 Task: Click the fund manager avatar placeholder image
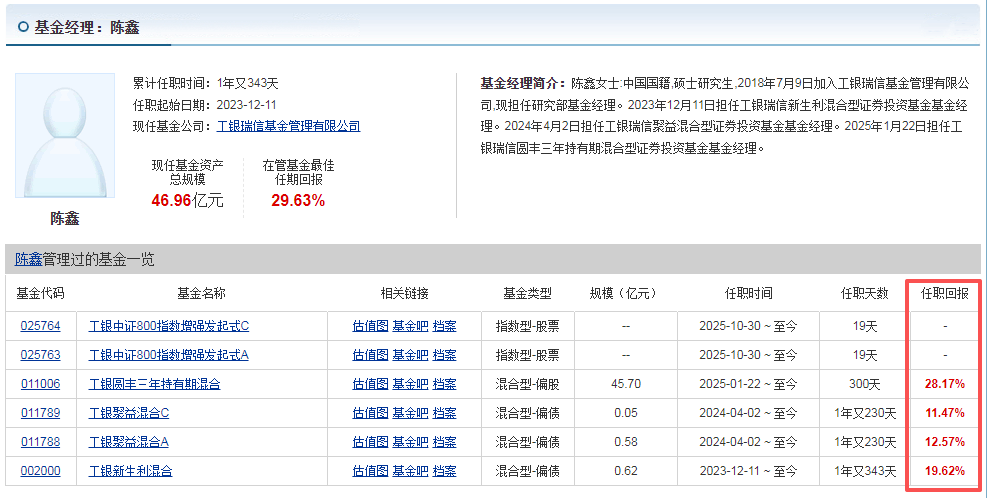click(65, 135)
